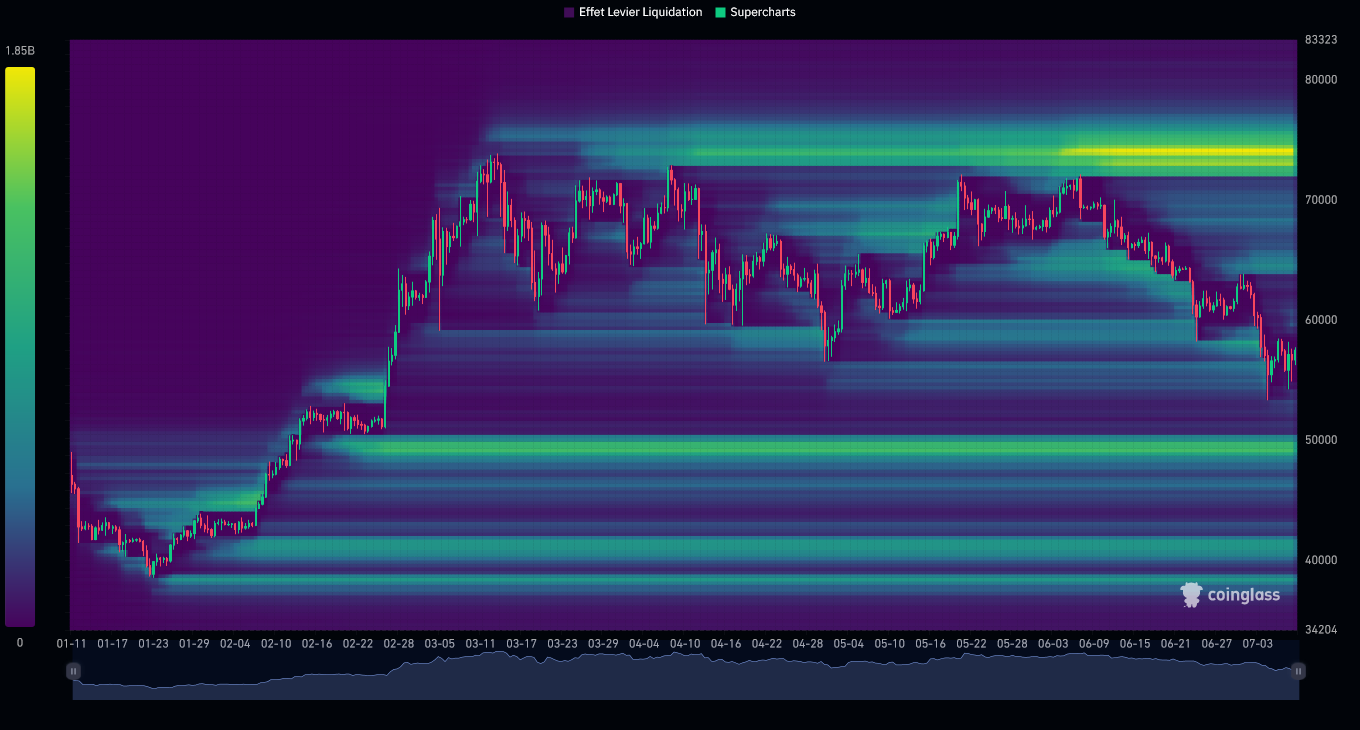Click the 01-29 date label
This screenshot has width=1360, height=730.
click(x=194, y=644)
